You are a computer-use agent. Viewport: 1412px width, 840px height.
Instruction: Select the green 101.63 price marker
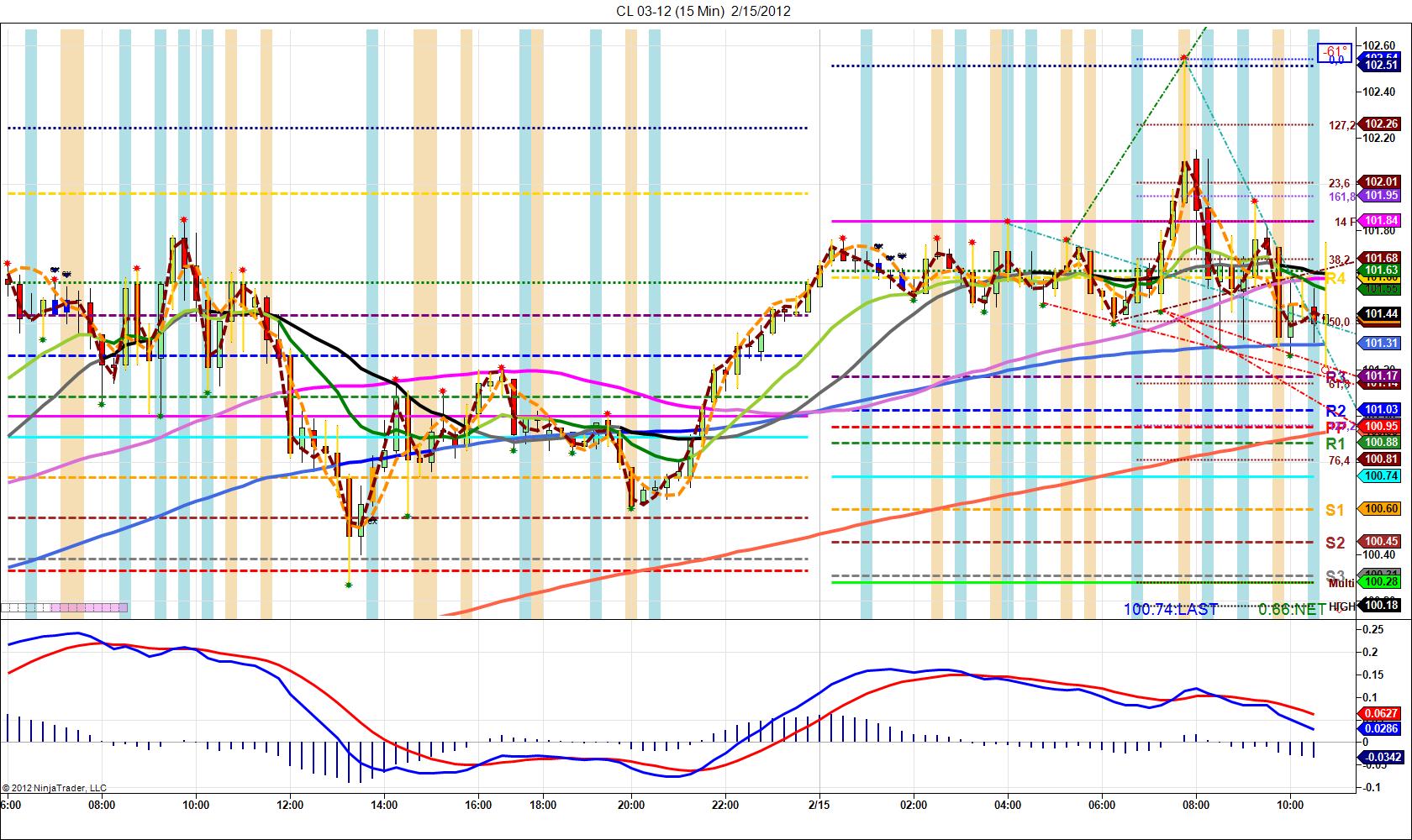click(x=1381, y=270)
